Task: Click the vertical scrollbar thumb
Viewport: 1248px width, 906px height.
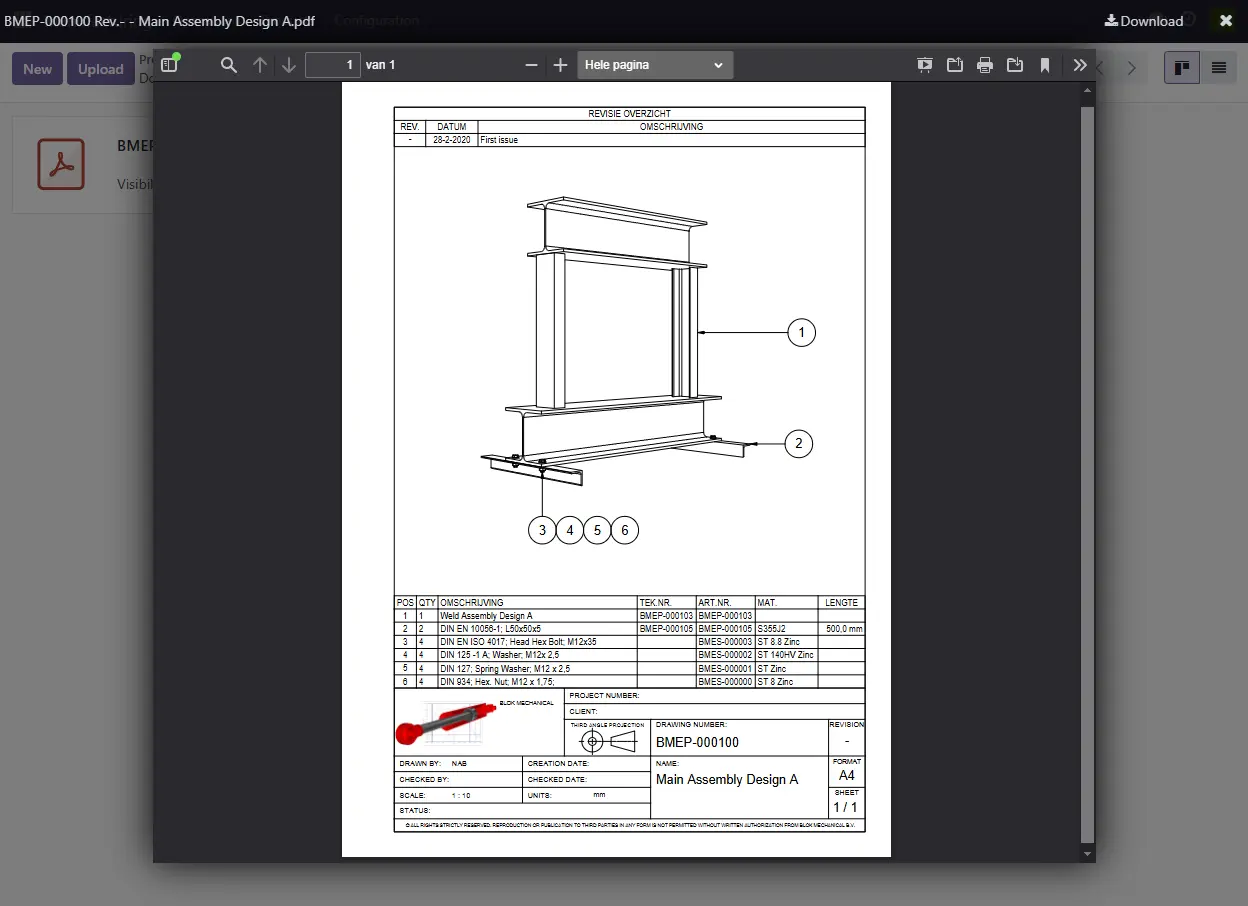Action: [x=1088, y=474]
